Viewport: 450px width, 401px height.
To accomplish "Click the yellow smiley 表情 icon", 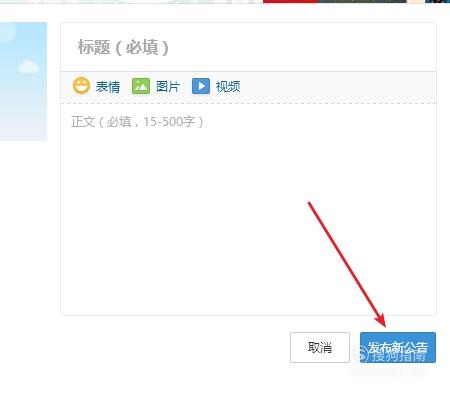I will 81,86.
